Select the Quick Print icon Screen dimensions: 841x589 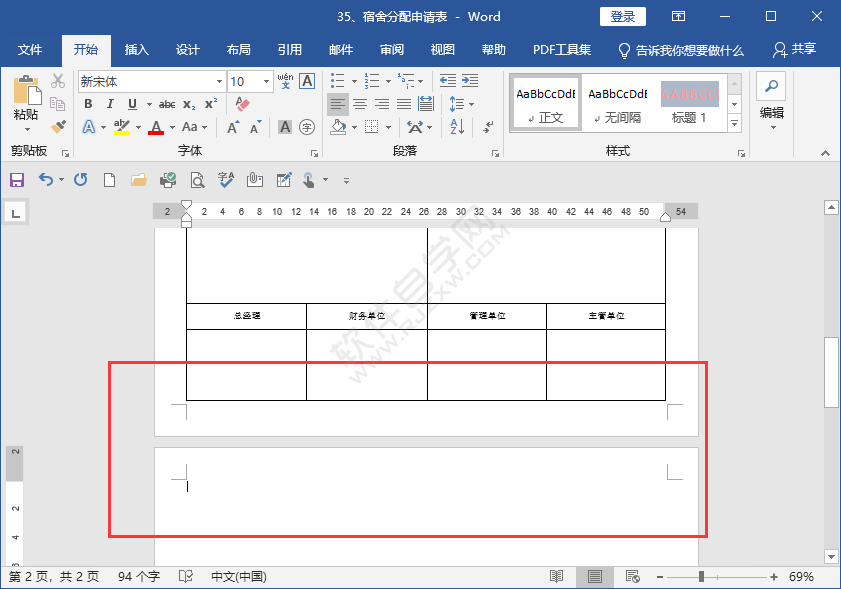(167, 180)
